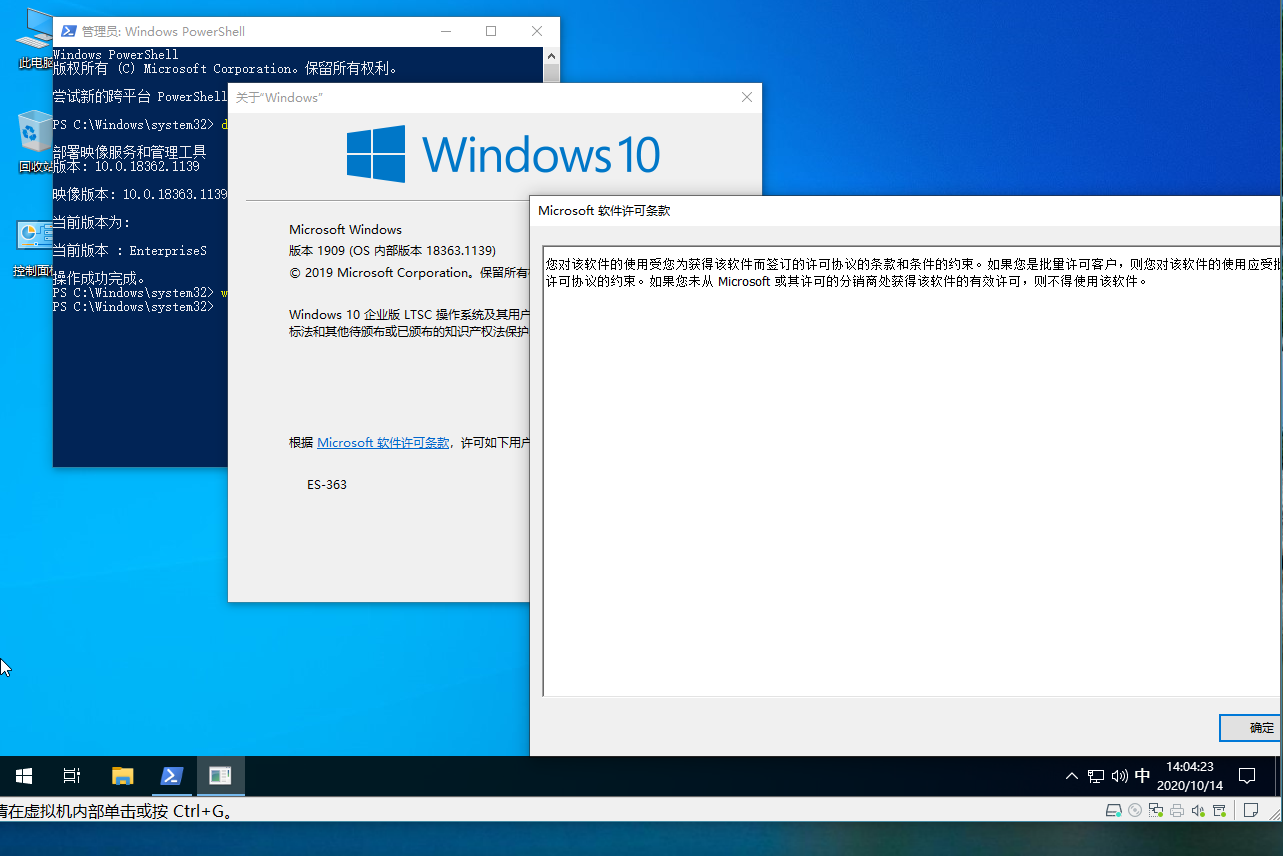Image resolution: width=1283 pixels, height=856 pixels.
Task: Open the Action Center notifications
Action: click(1247, 776)
